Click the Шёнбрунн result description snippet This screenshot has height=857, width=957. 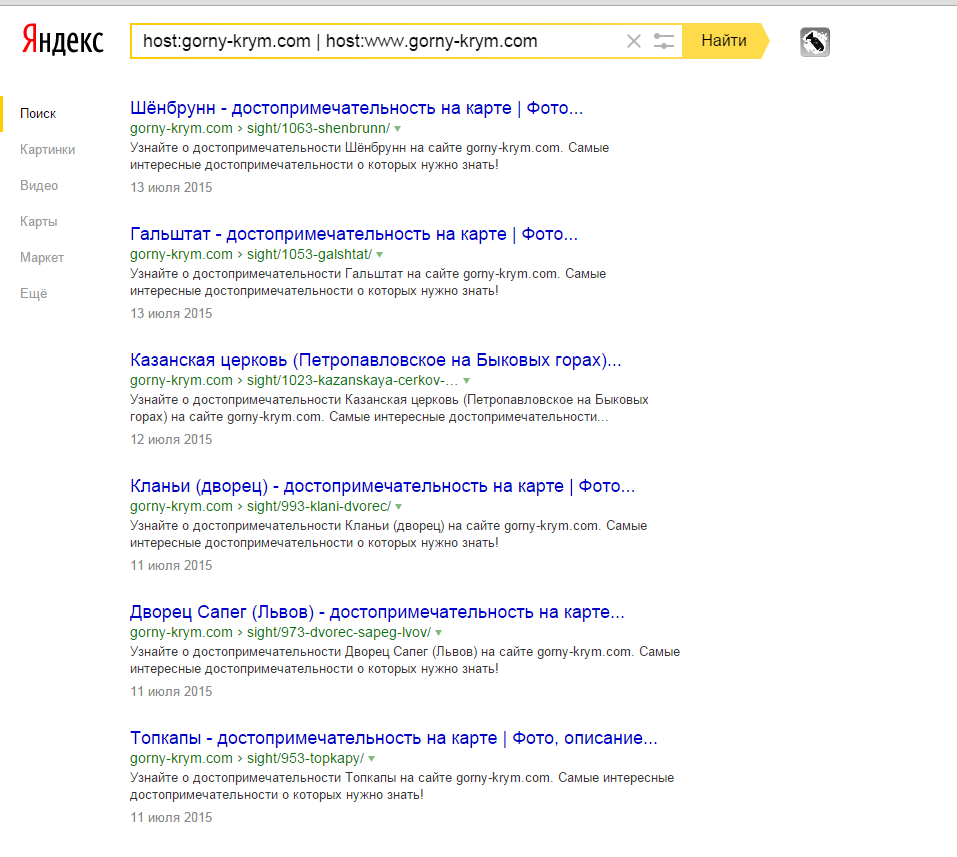[x=369, y=156]
